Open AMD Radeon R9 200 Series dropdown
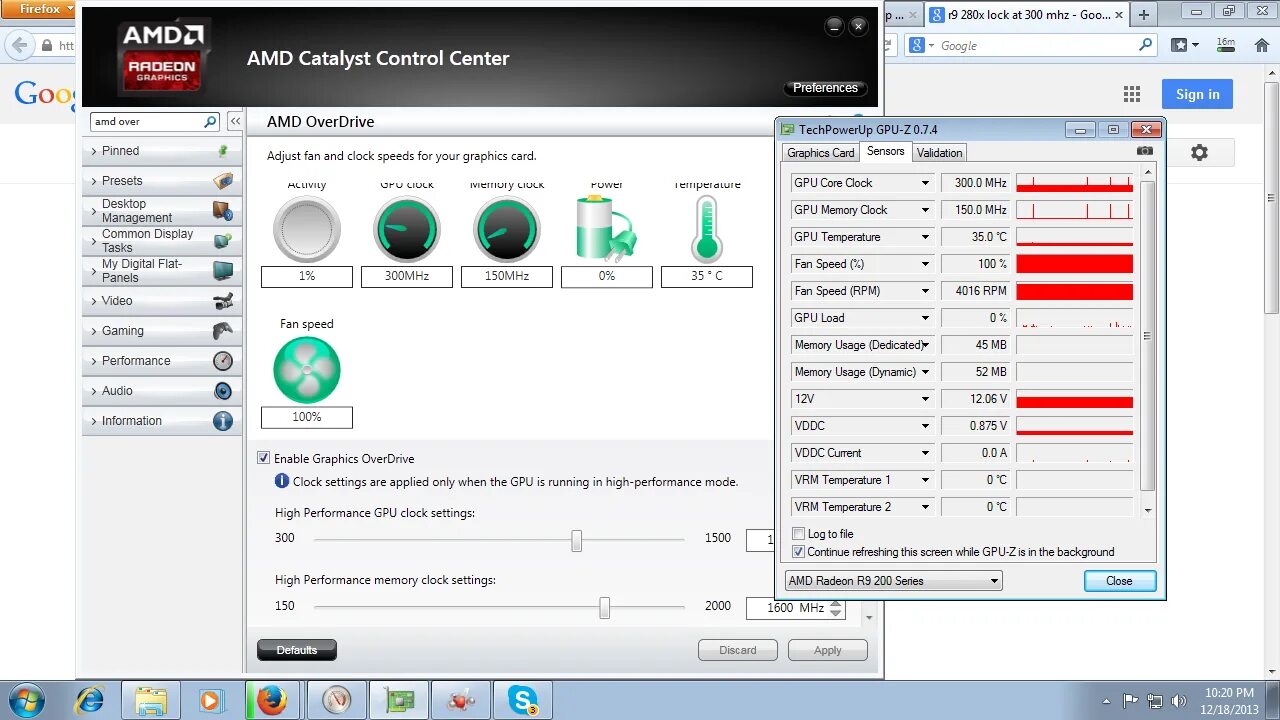1280x720 pixels. [x=893, y=581]
